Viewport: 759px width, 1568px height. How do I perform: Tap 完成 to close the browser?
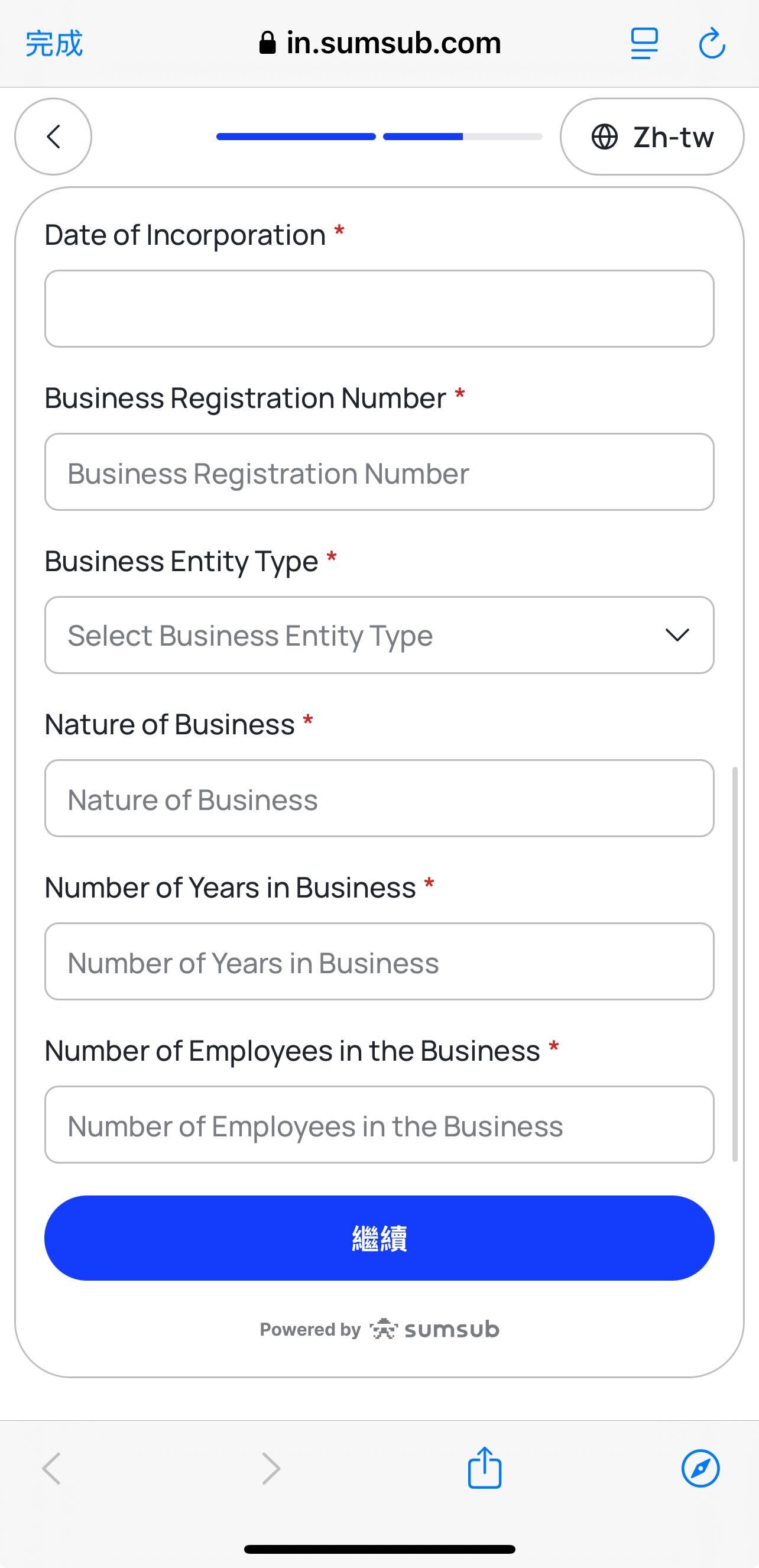coord(54,44)
